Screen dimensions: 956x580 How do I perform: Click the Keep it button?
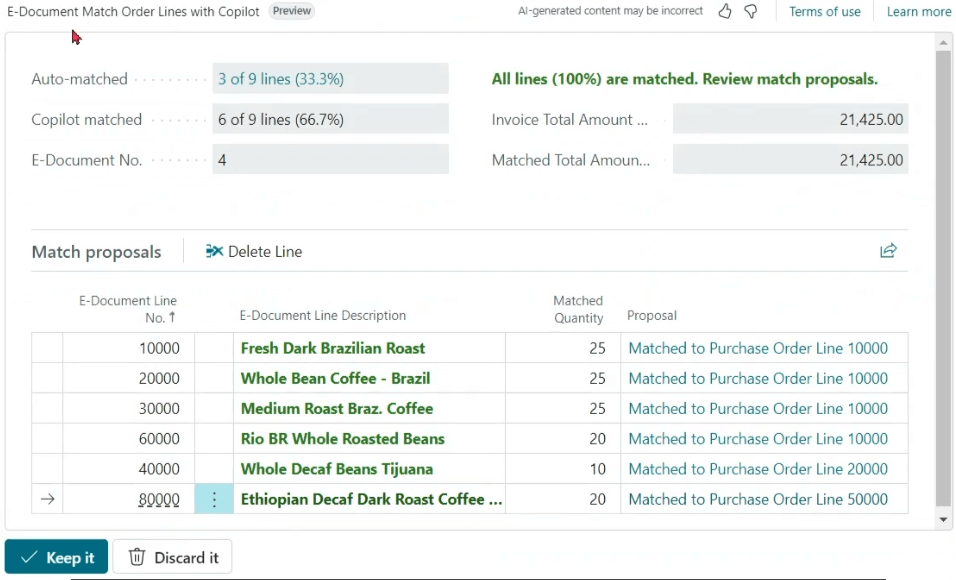point(57,557)
